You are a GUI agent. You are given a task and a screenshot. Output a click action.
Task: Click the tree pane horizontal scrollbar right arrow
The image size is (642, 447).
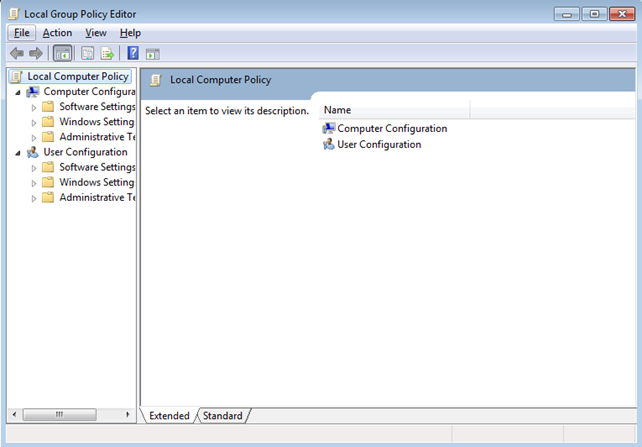point(127,414)
